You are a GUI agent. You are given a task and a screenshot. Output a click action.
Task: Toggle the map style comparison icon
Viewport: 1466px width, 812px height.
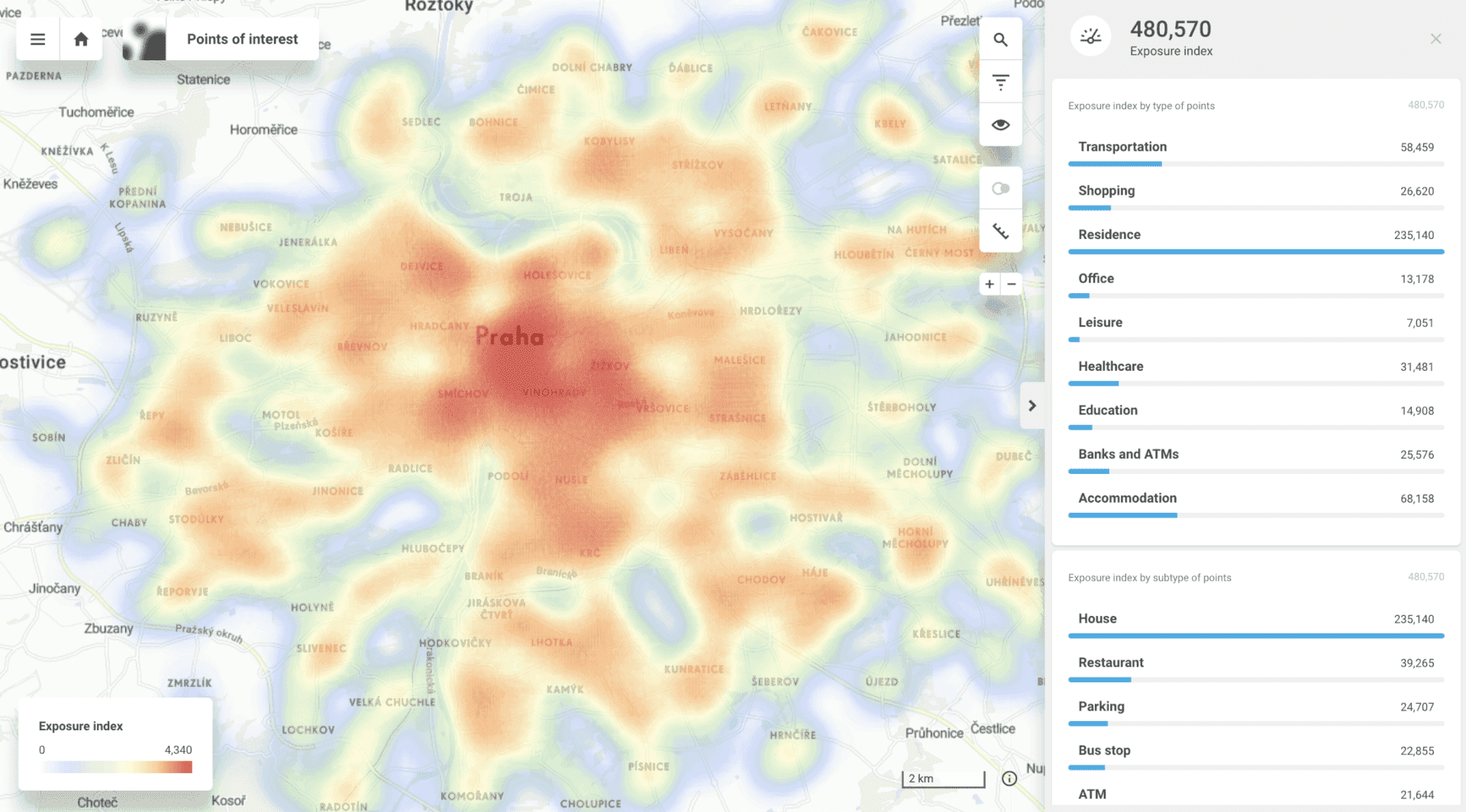[x=1001, y=187]
